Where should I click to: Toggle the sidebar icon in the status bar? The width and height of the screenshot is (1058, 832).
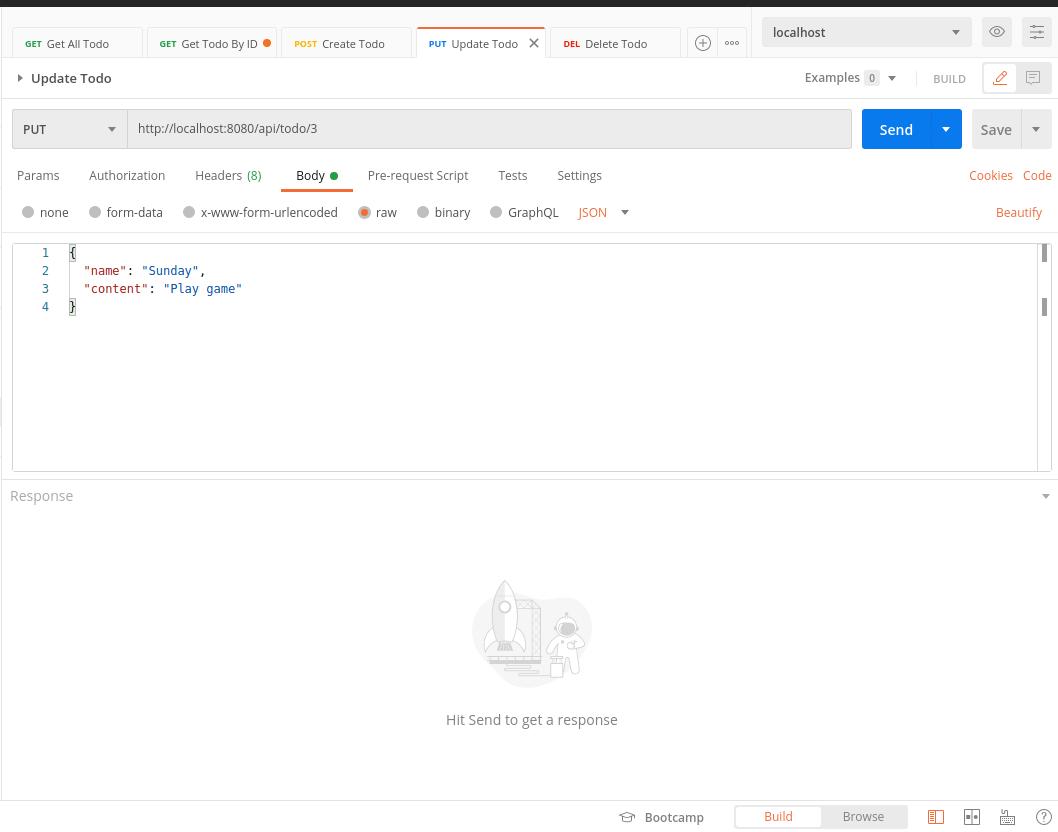click(x=936, y=817)
